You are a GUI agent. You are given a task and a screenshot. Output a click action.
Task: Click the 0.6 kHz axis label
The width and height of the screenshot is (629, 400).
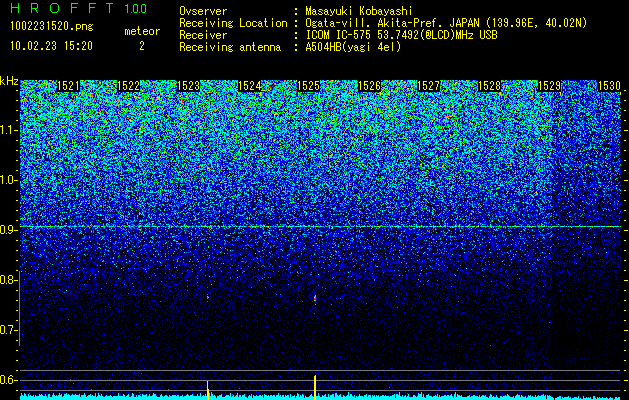tap(9, 380)
